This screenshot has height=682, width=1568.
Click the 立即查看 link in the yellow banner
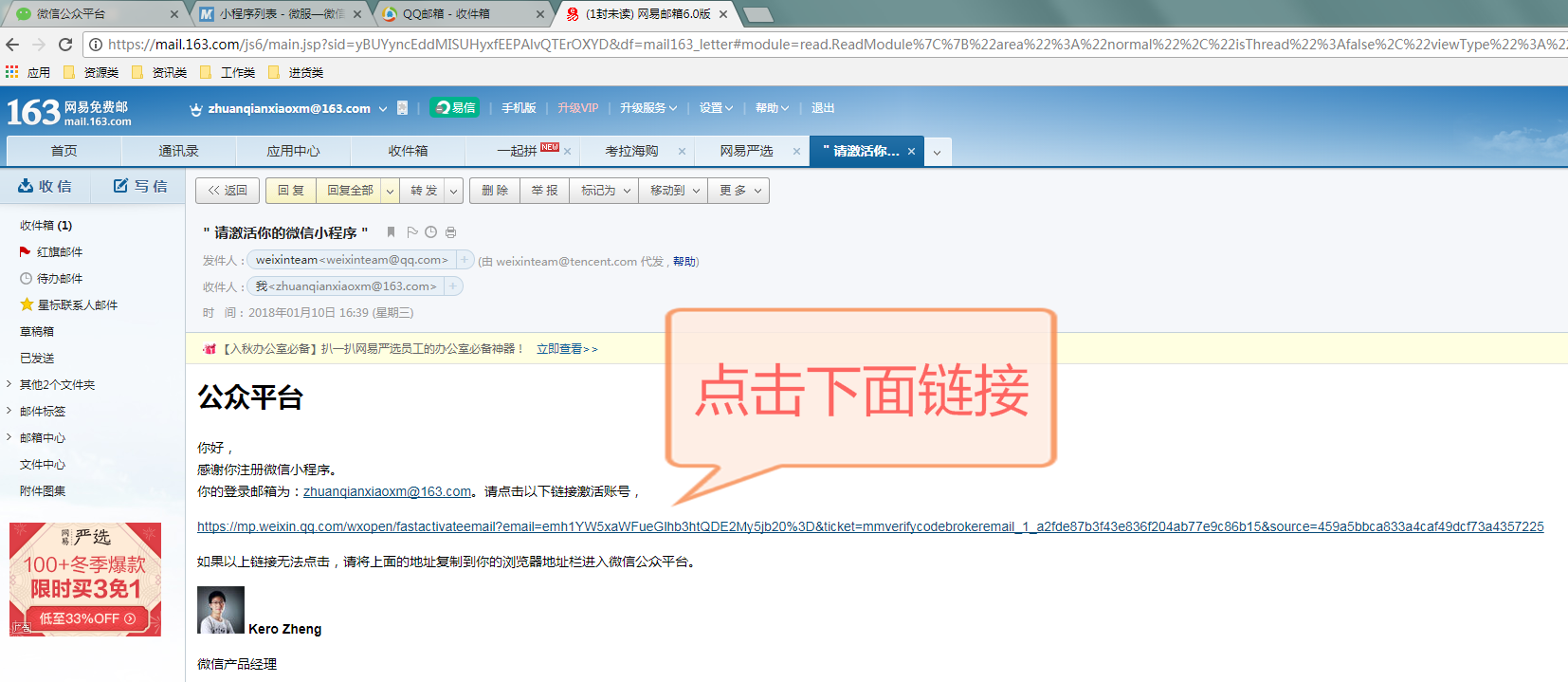(x=567, y=349)
